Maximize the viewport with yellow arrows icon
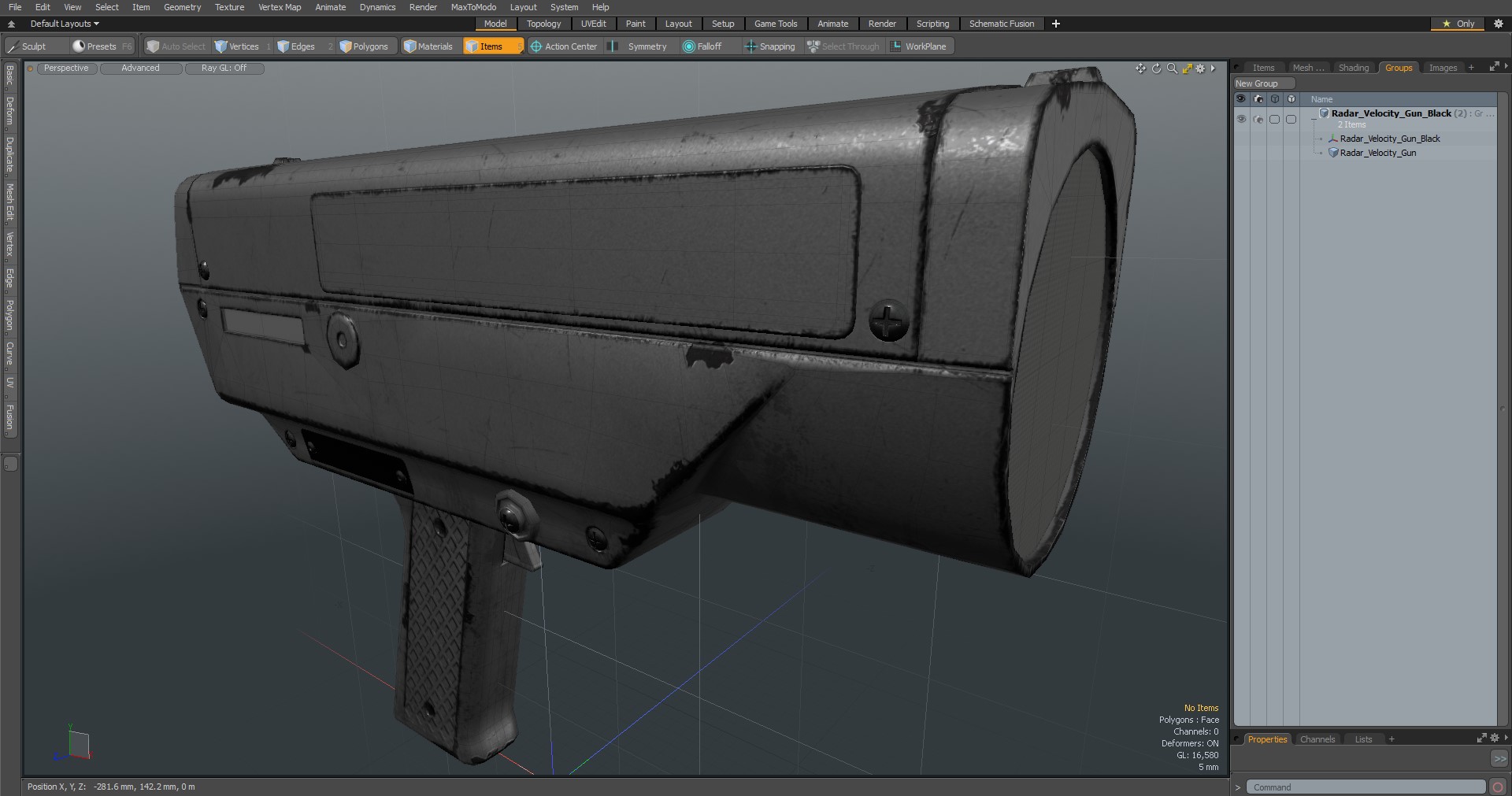Image resolution: width=1512 pixels, height=796 pixels. pos(1187,68)
